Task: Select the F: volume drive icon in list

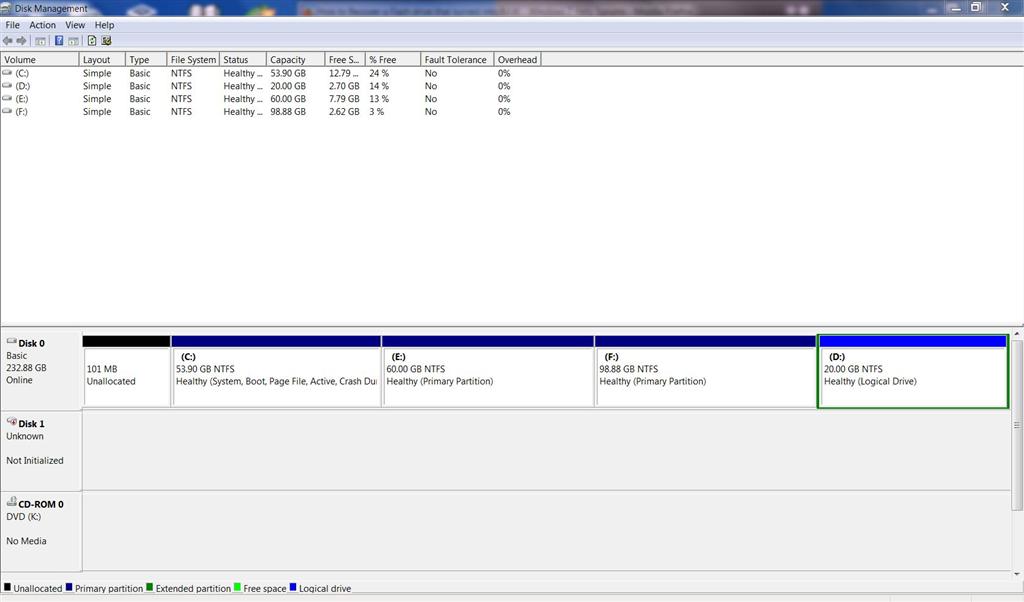Action: pos(7,112)
